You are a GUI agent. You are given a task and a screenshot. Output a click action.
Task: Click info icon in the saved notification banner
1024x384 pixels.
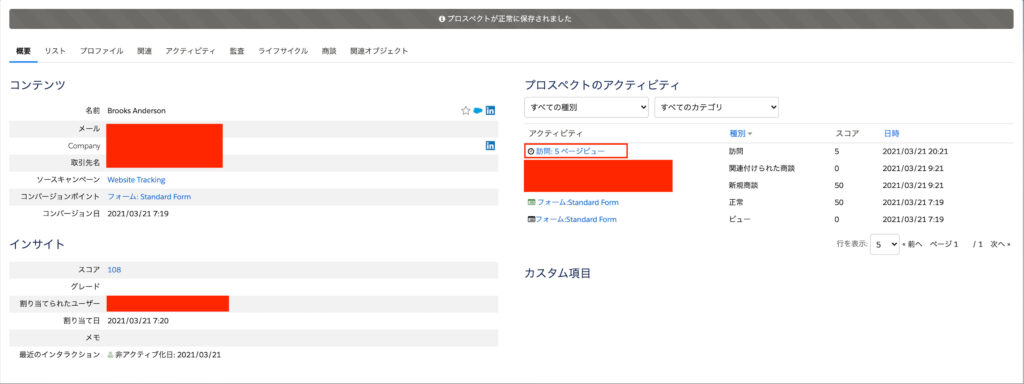click(x=442, y=19)
